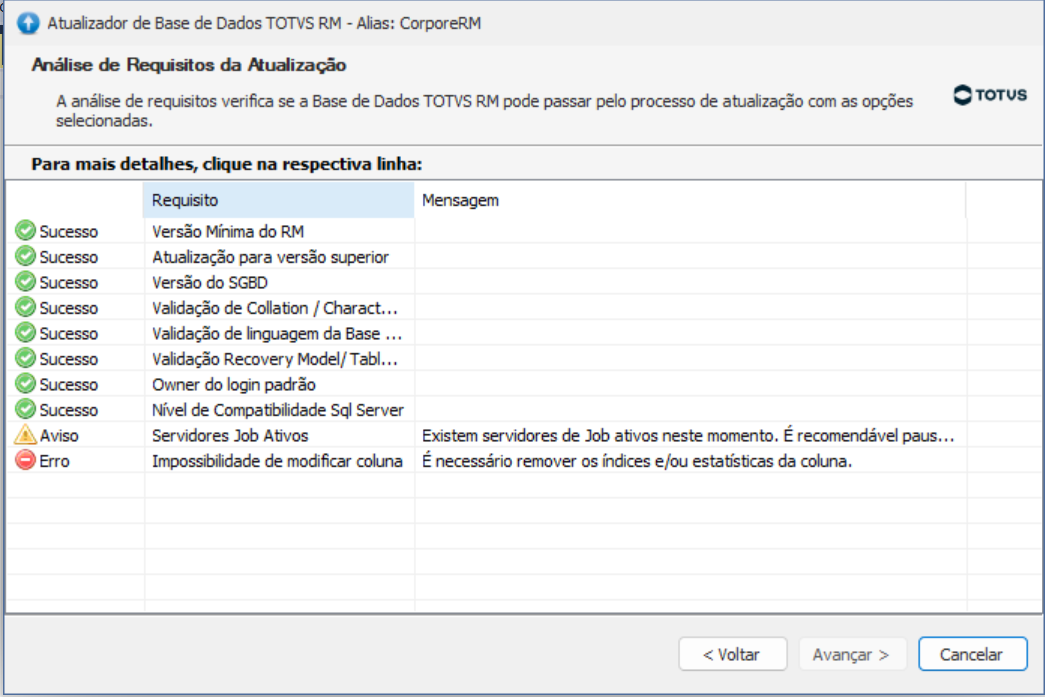The height and width of the screenshot is (697, 1045).
Task: Click the 'Erro' status label
Action: 54,461
